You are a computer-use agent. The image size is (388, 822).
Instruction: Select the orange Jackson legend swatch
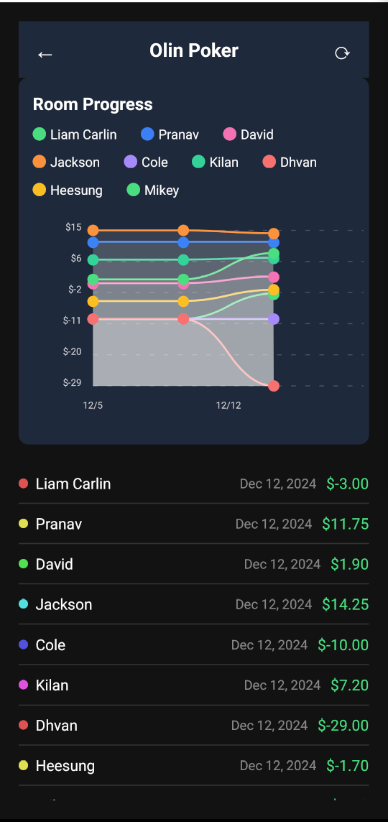click(39, 162)
